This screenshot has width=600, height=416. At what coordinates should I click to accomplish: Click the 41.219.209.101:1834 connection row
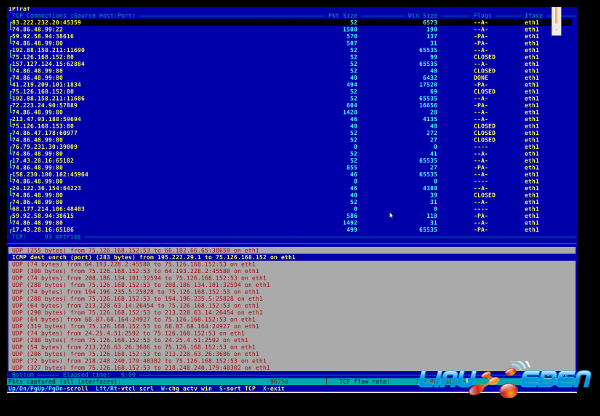[x=291, y=85]
